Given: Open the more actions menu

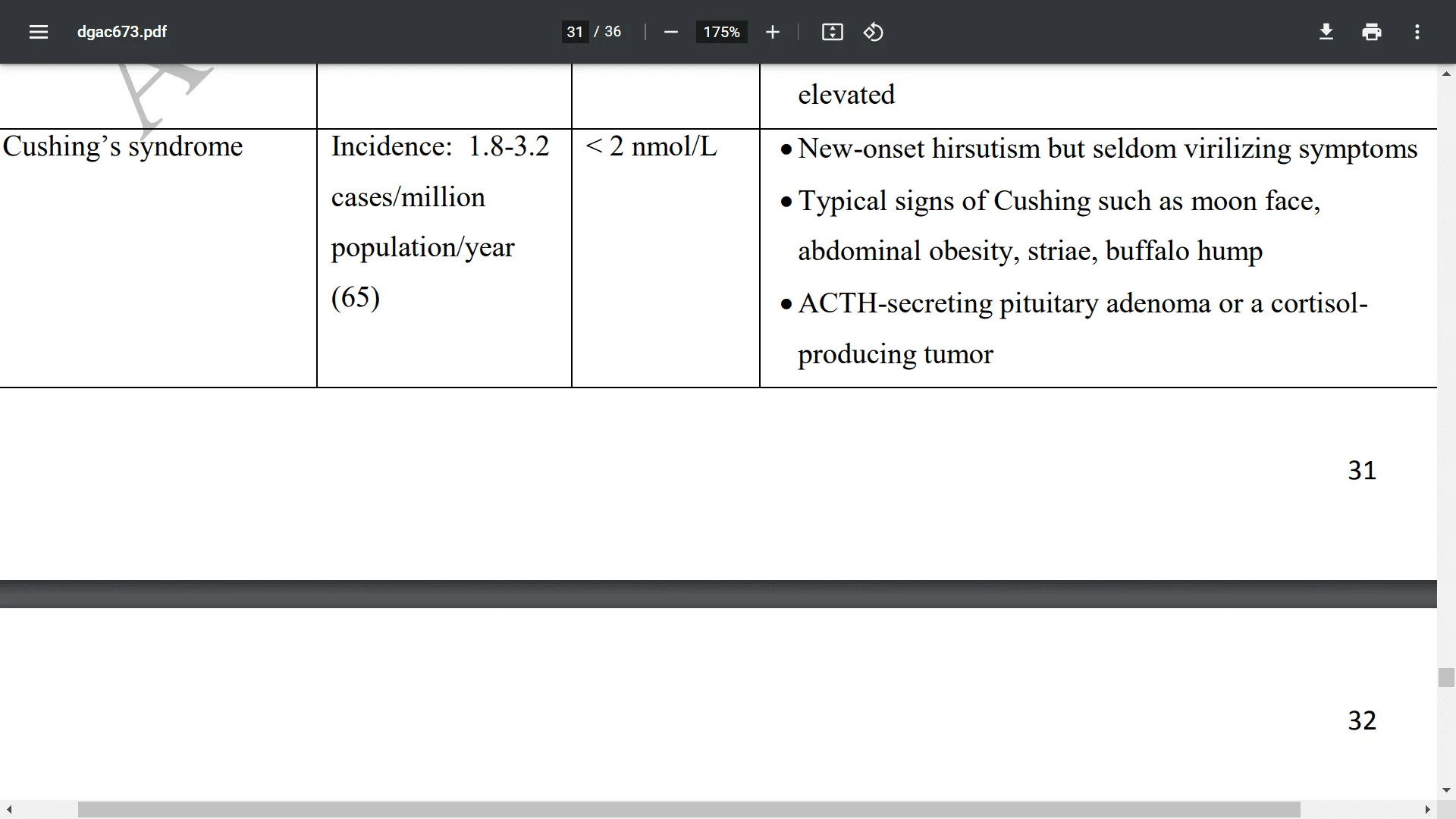Looking at the screenshot, I should (1417, 32).
